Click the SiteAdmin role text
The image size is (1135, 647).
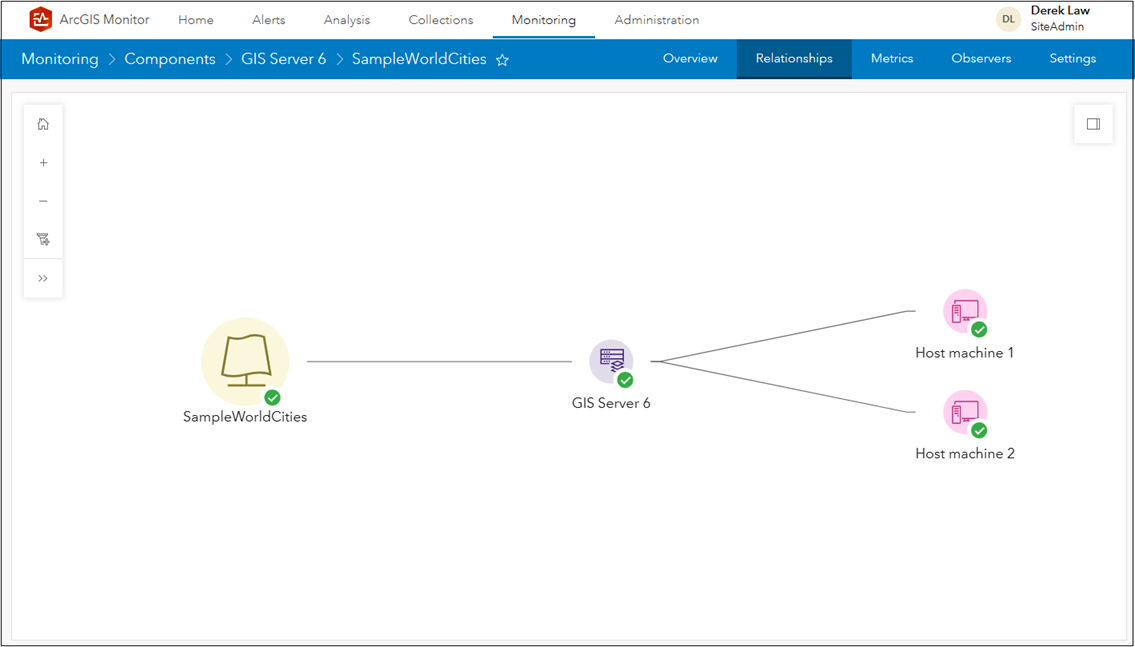click(x=1058, y=27)
